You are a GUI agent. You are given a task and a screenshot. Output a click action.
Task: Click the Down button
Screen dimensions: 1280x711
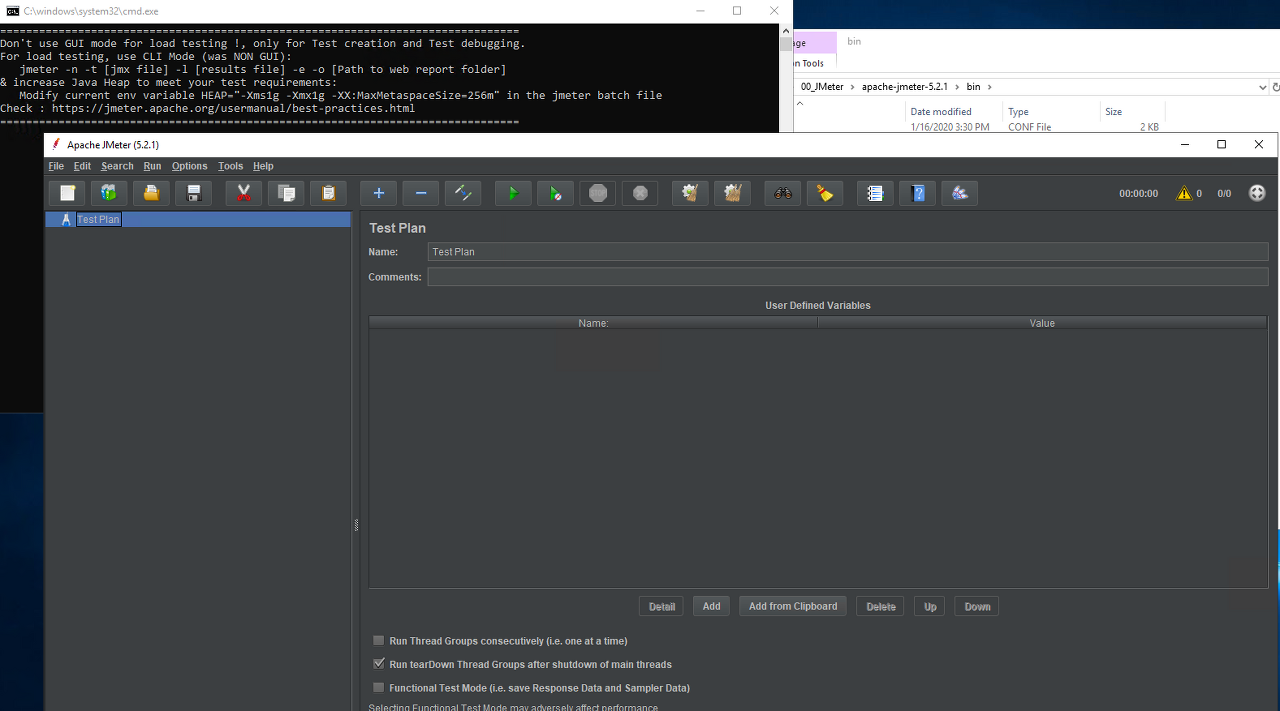(x=977, y=606)
